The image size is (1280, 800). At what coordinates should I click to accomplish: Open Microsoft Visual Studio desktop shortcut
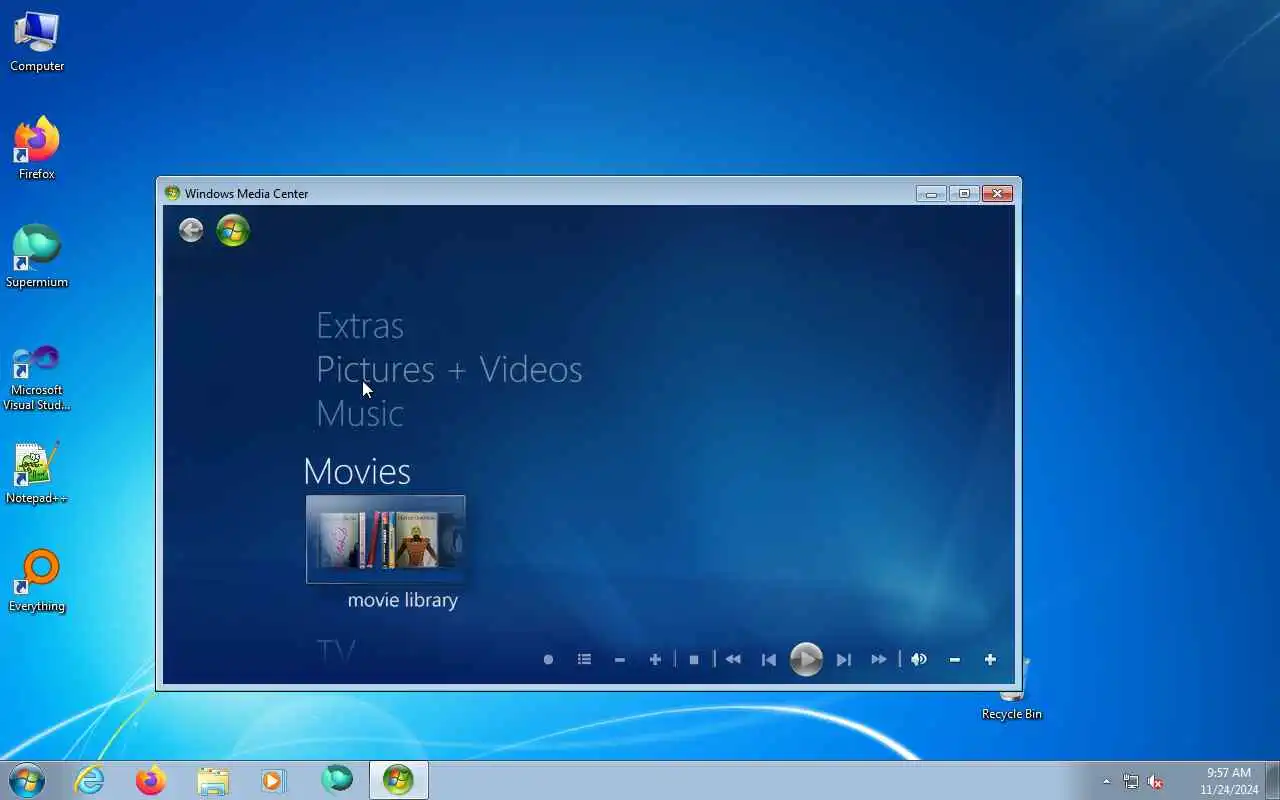click(x=37, y=378)
